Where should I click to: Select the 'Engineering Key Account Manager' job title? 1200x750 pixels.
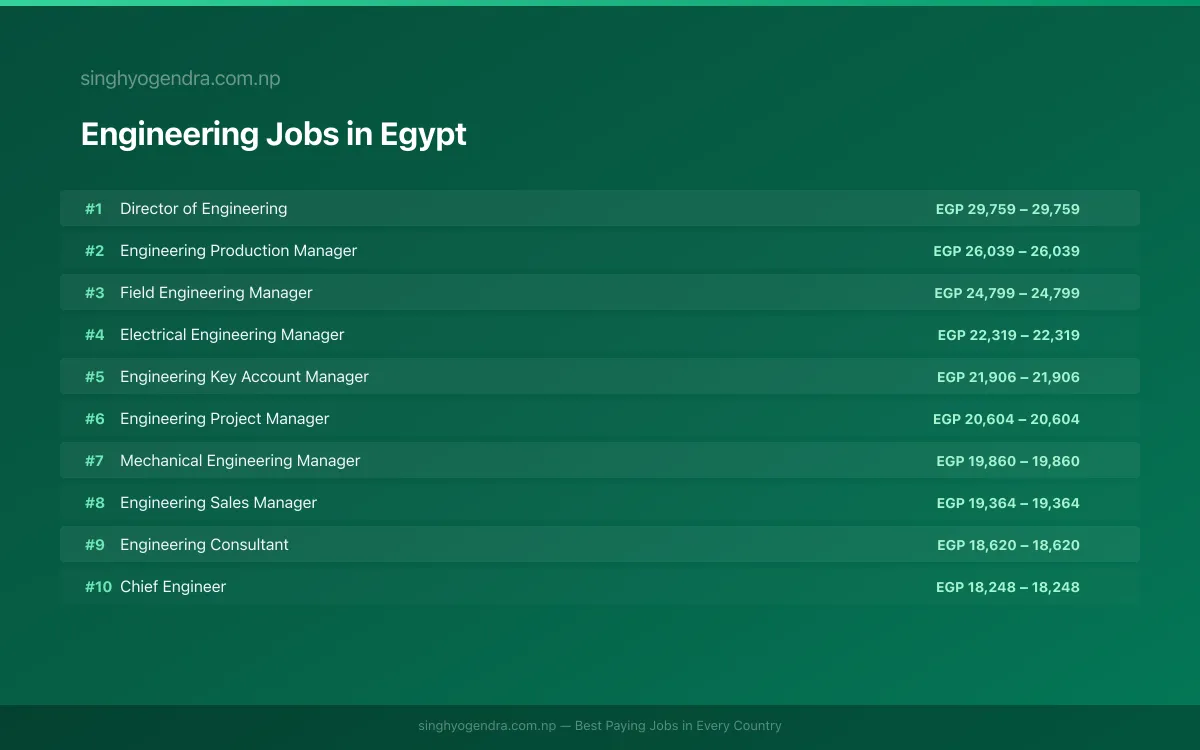coord(244,377)
